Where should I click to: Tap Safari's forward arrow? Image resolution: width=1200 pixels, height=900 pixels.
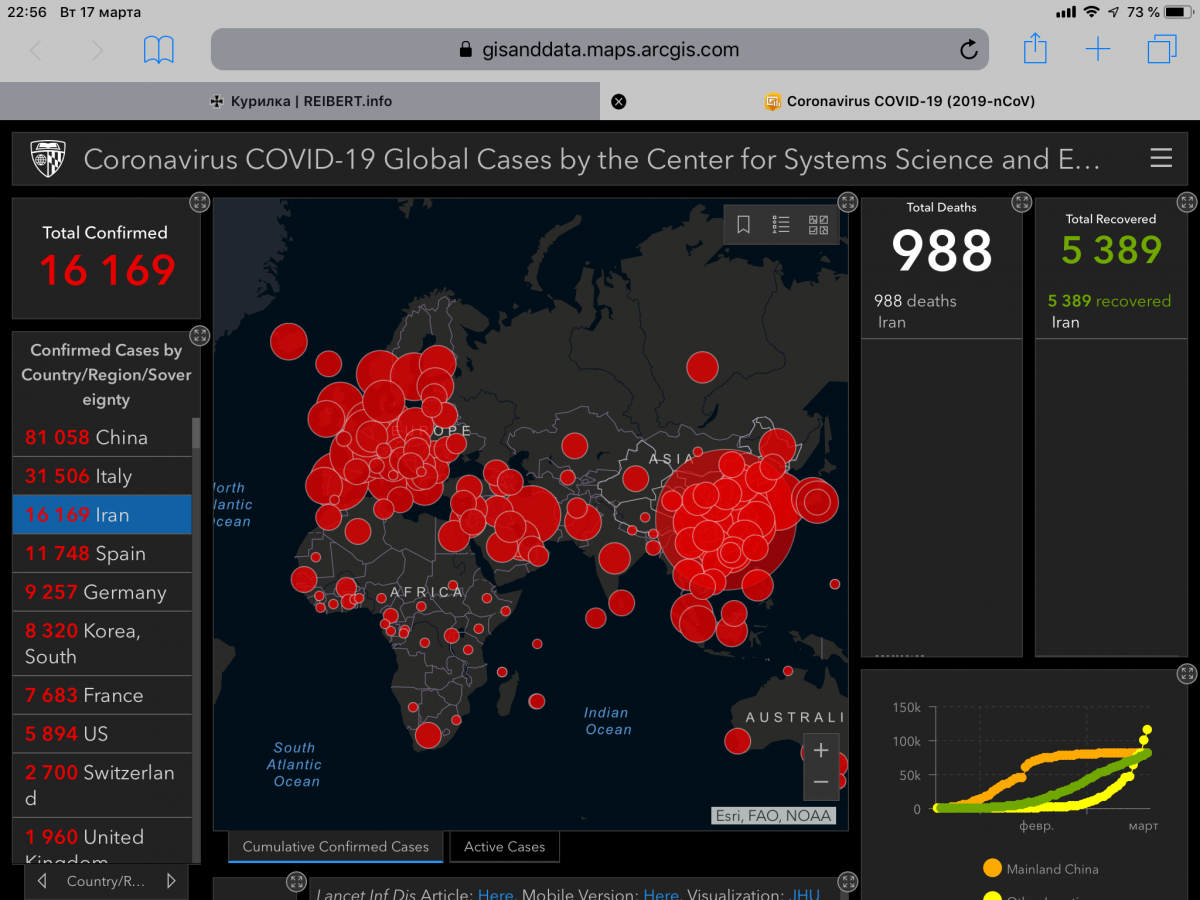point(97,49)
